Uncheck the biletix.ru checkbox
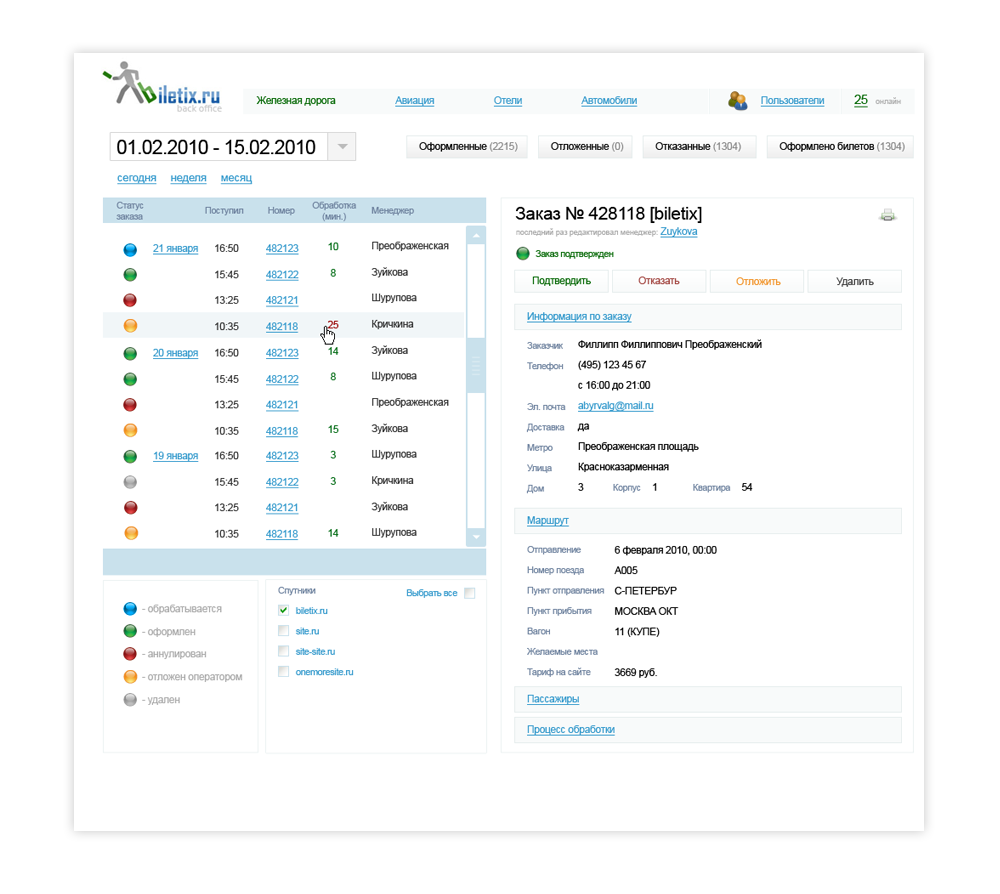This screenshot has width=1000, height=894. [x=284, y=610]
